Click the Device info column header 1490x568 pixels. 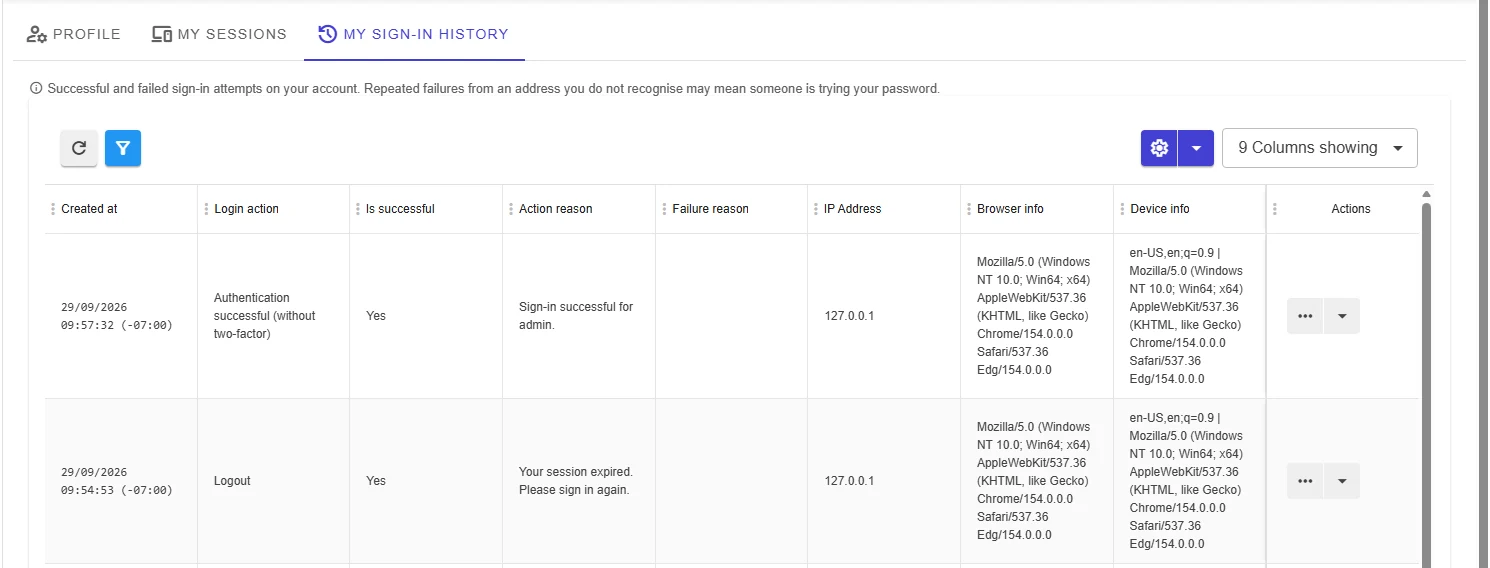[x=1160, y=209]
